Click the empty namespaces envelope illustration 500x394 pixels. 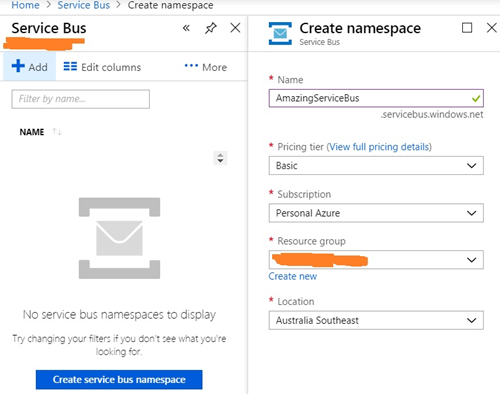[119, 238]
